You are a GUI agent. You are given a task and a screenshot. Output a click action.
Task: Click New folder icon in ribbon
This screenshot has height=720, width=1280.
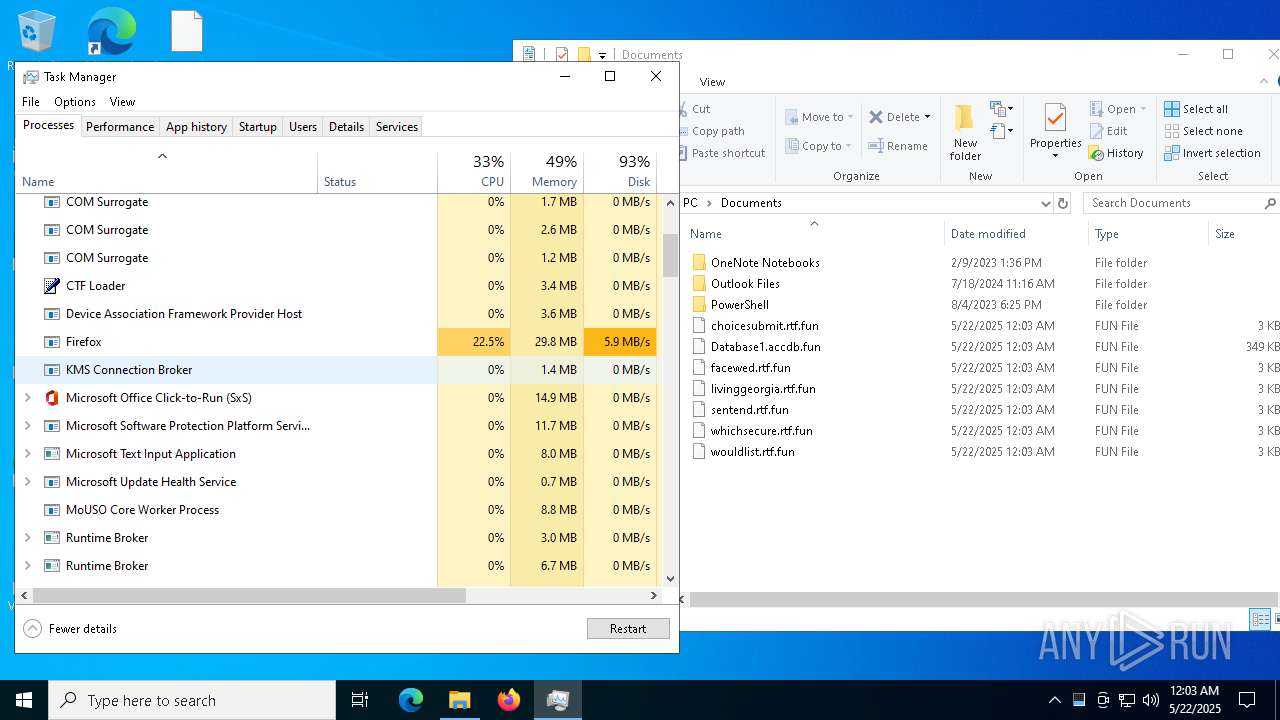coord(965,118)
